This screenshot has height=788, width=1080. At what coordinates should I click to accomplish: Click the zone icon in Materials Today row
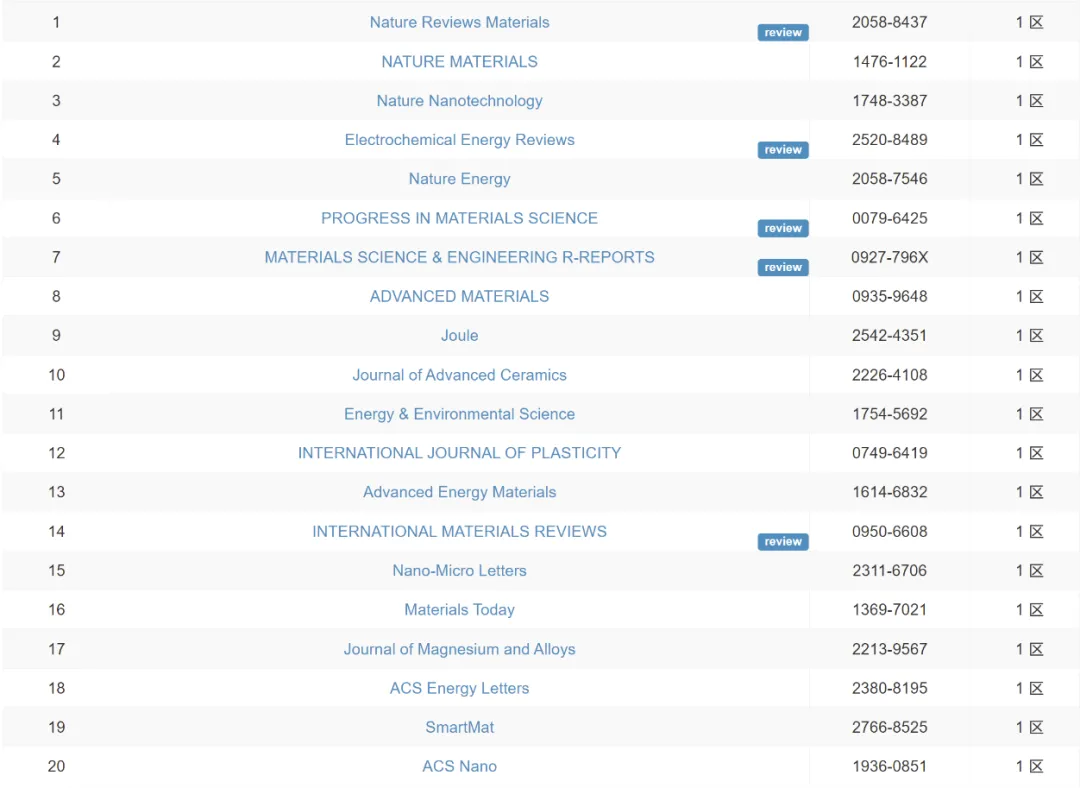click(1037, 610)
